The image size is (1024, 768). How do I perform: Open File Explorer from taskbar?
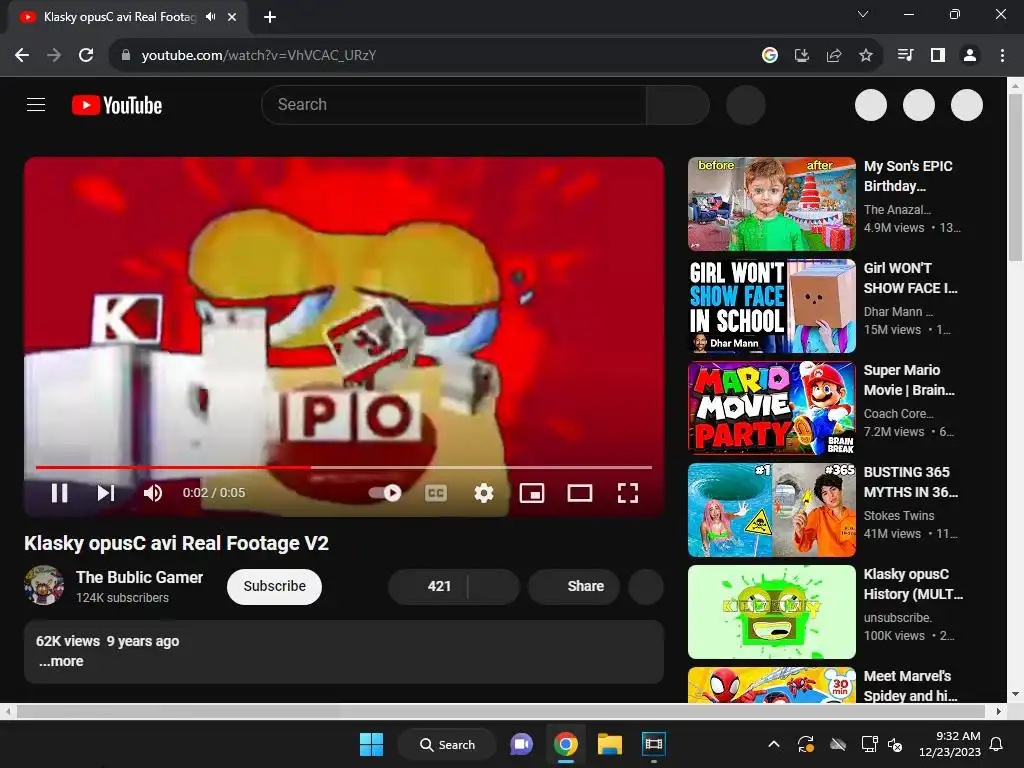[609, 744]
